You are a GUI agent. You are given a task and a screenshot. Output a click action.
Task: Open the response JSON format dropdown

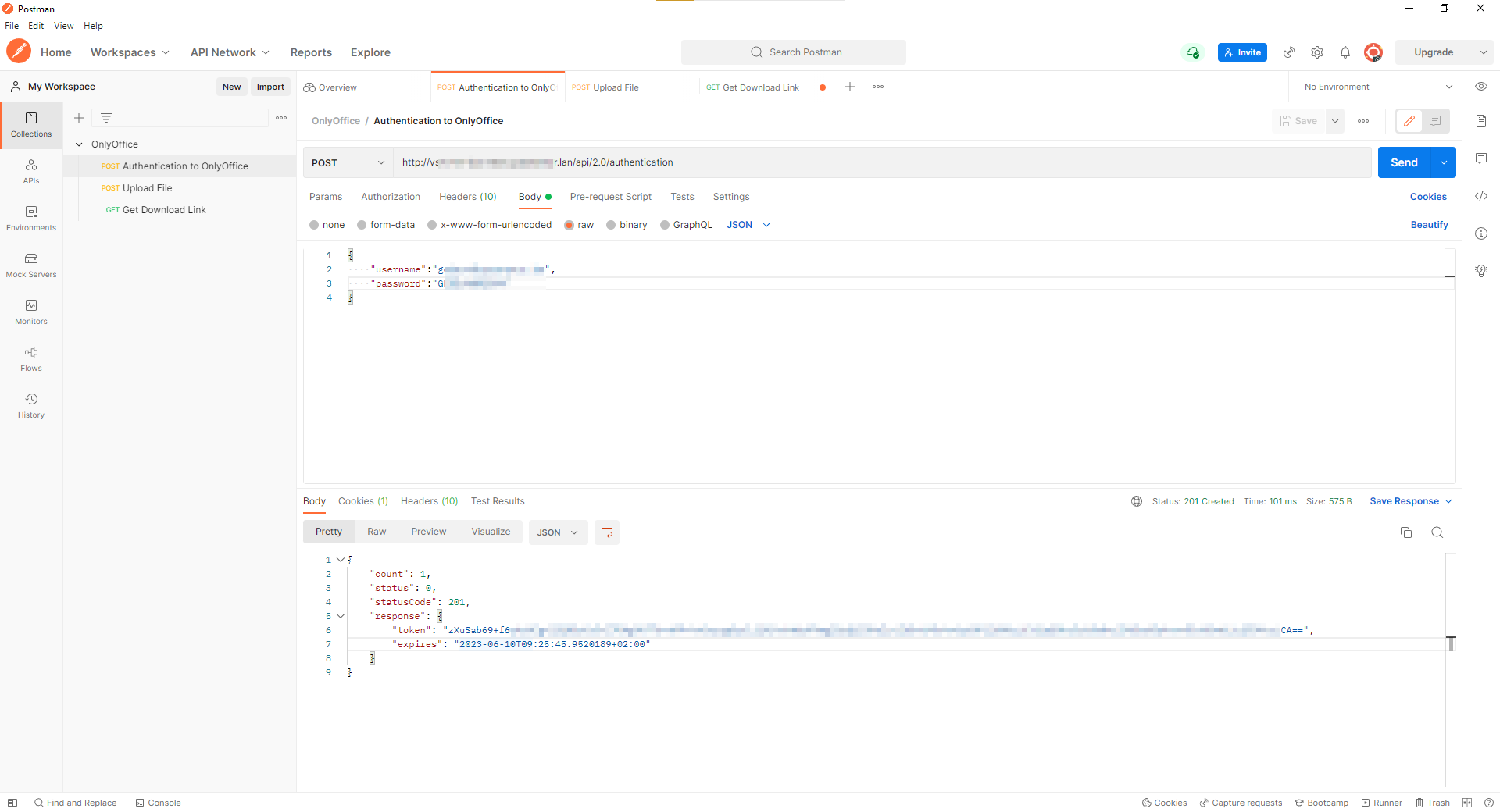558,532
